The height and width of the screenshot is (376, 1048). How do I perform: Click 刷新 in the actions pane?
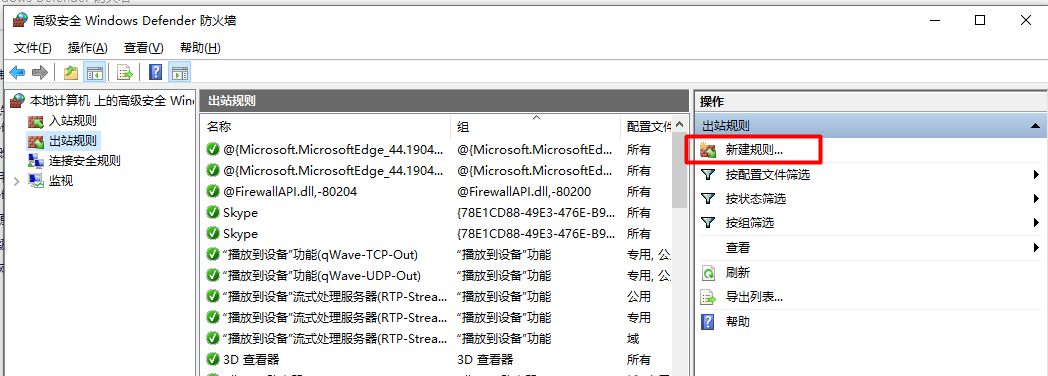click(x=738, y=272)
